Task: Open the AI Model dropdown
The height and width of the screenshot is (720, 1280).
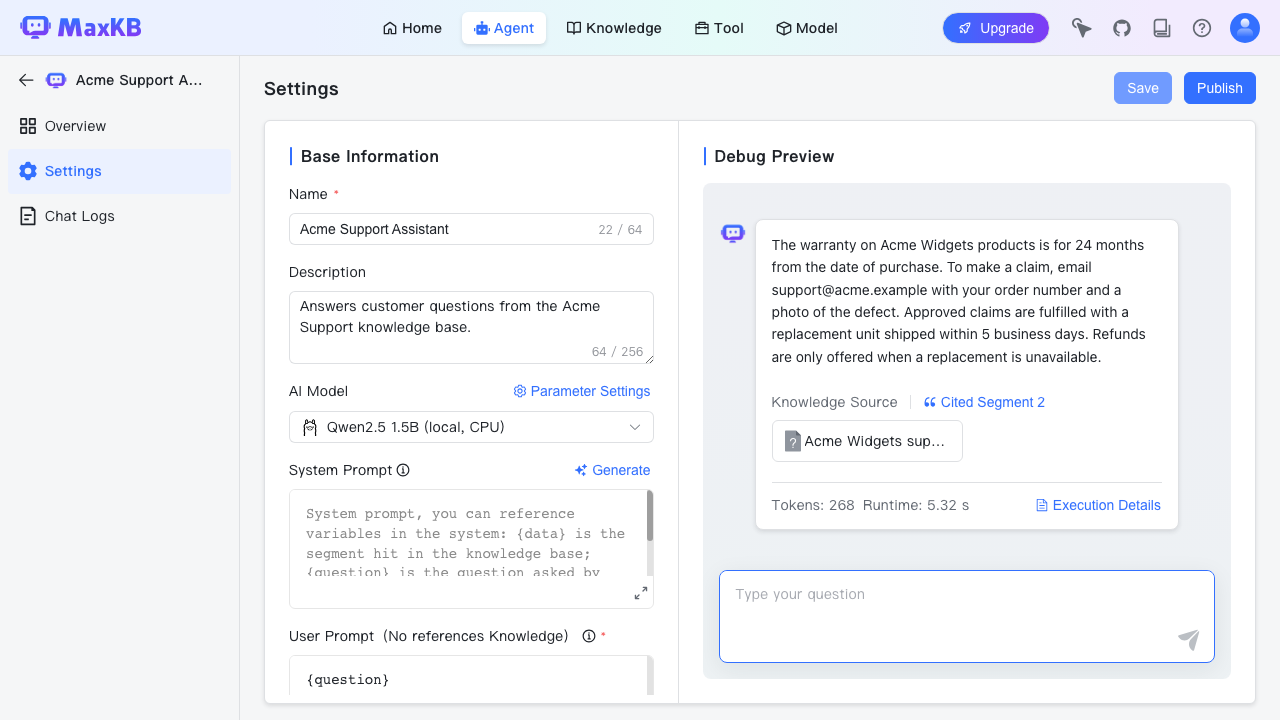Action: 471,427
